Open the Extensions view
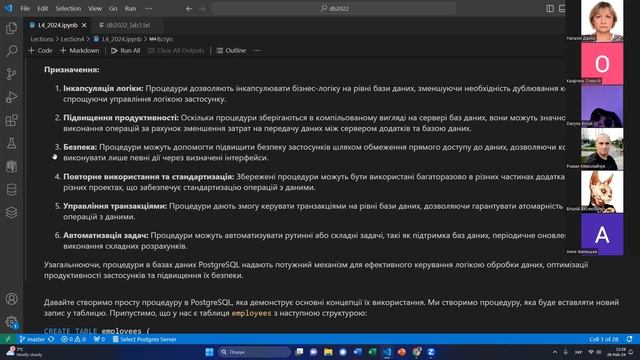 coord(11,120)
